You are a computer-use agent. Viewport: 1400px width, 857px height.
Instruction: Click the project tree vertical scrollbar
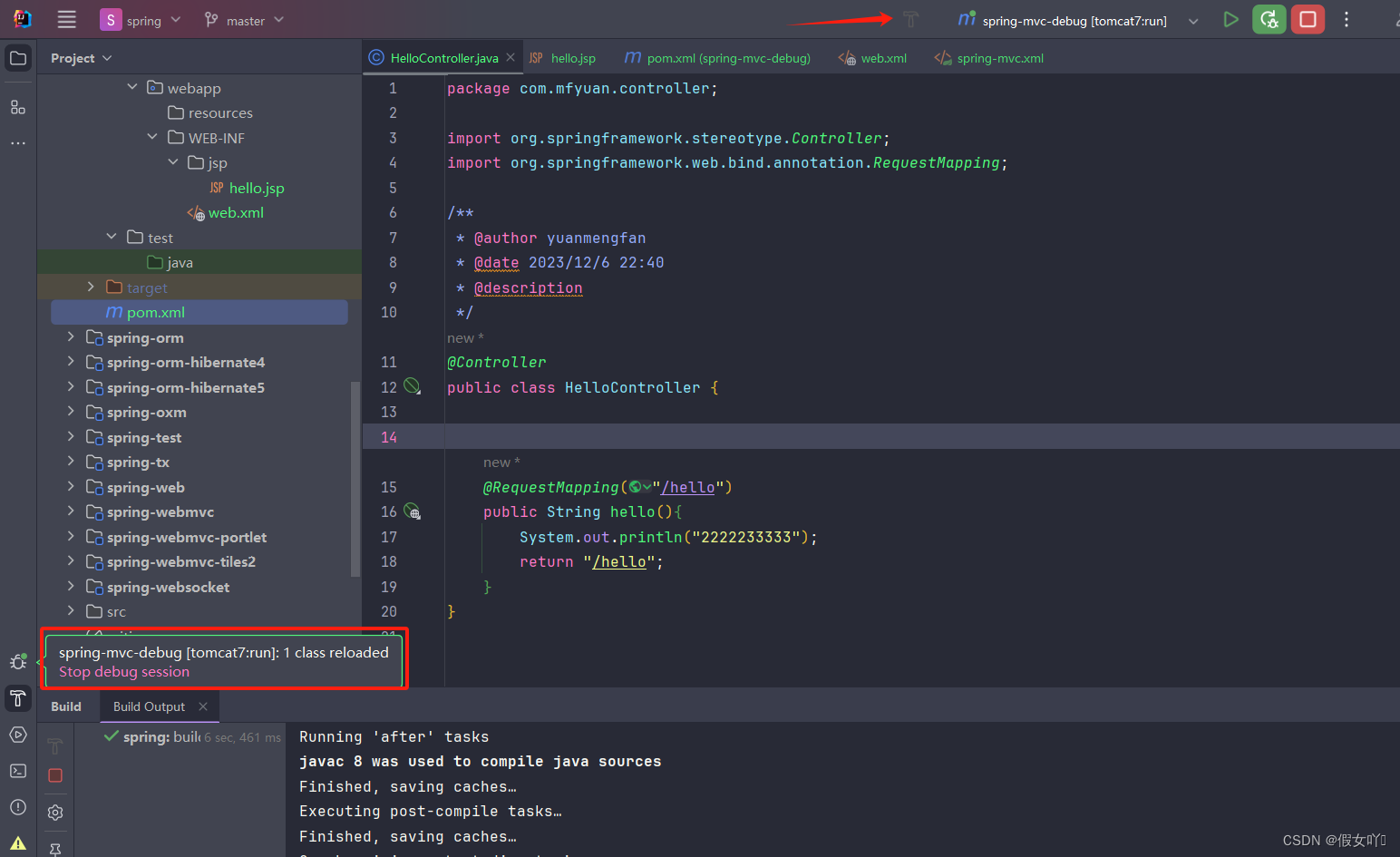355,479
